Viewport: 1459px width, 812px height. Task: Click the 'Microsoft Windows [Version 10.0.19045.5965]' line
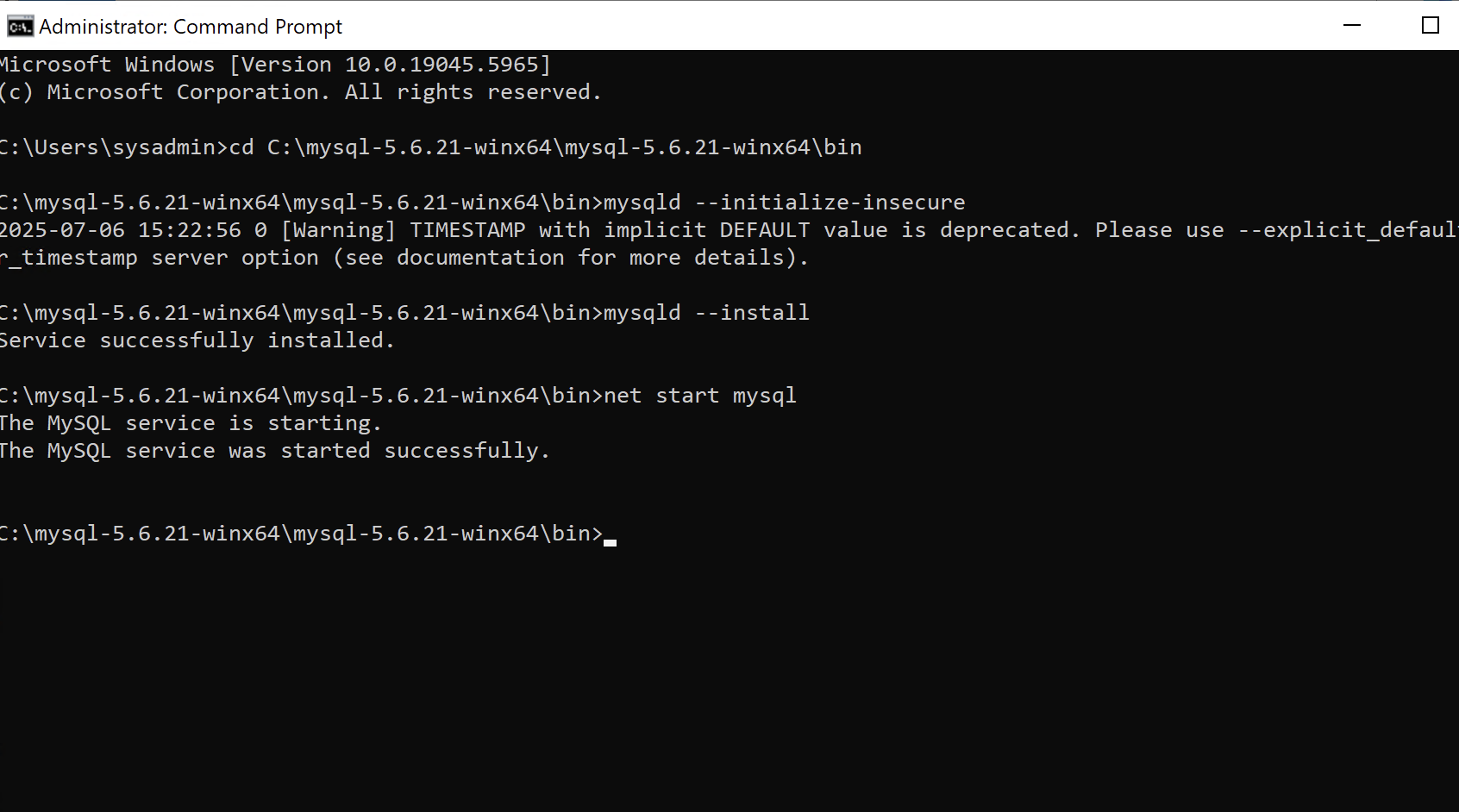pyautogui.click(x=275, y=65)
